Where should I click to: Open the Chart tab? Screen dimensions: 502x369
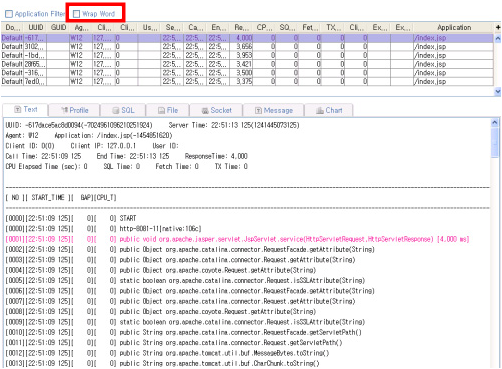tap(329, 110)
